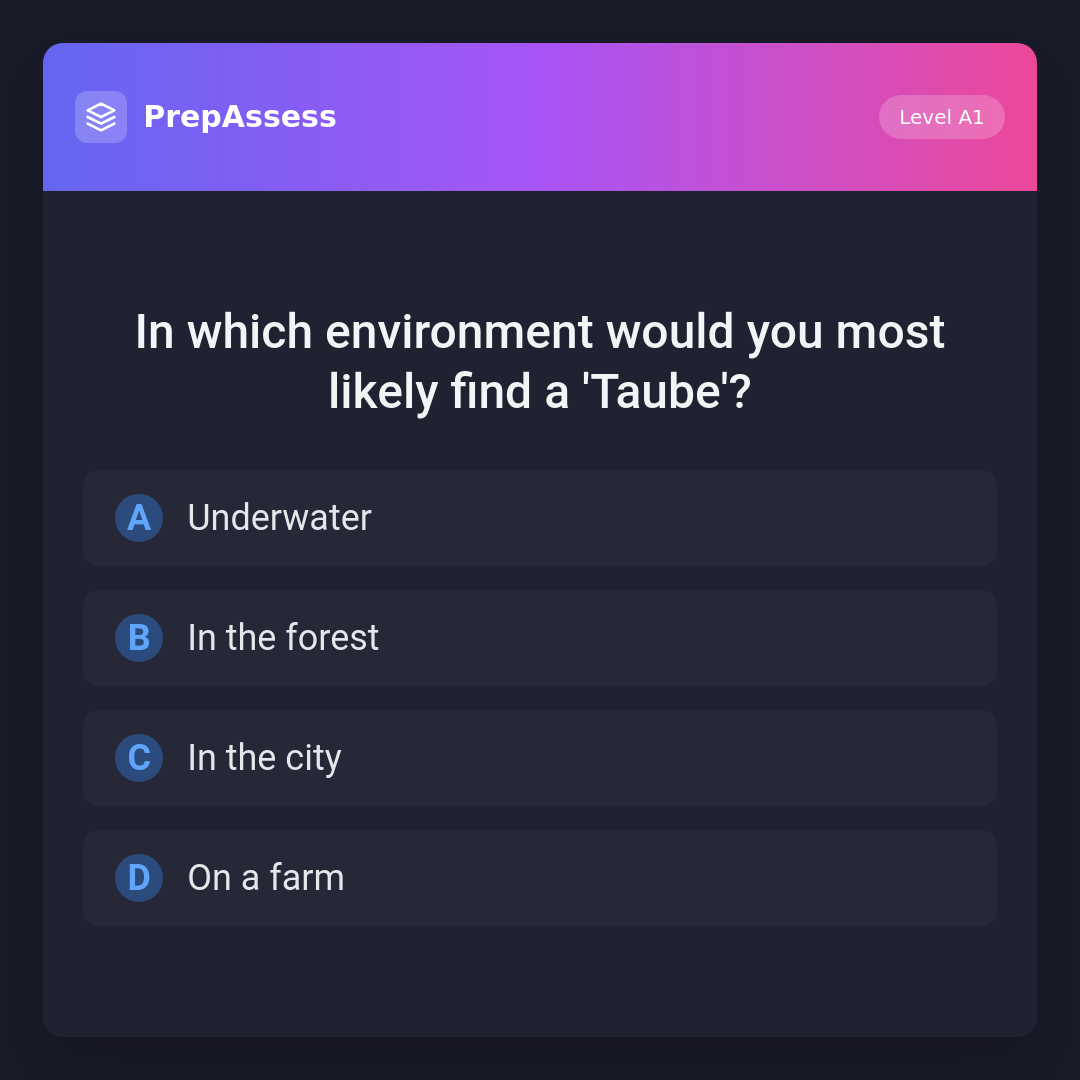
Task: Click the word "likely" in the question
Action: (382, 392)
